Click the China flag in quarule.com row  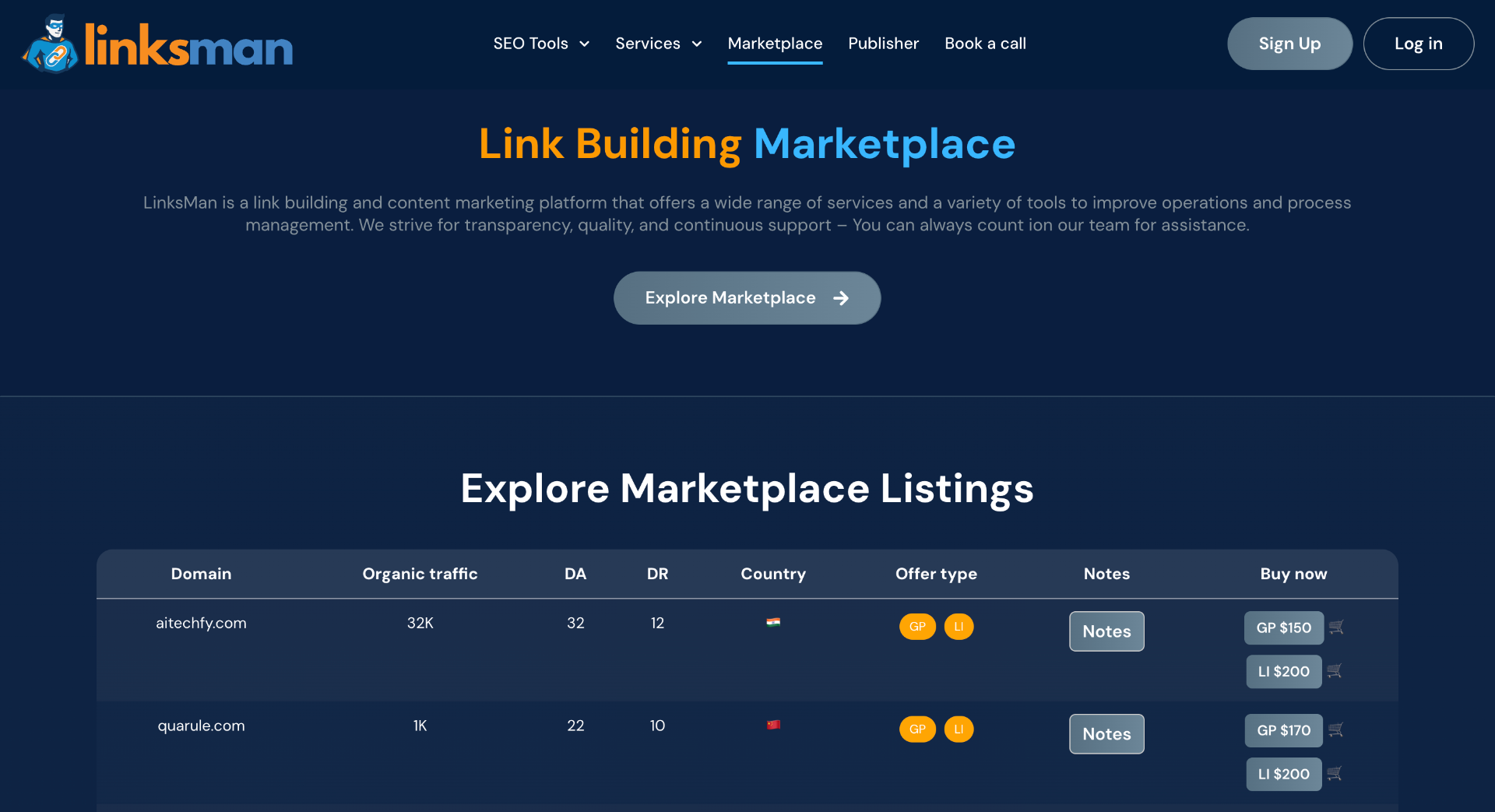click(x=773, y=725)
